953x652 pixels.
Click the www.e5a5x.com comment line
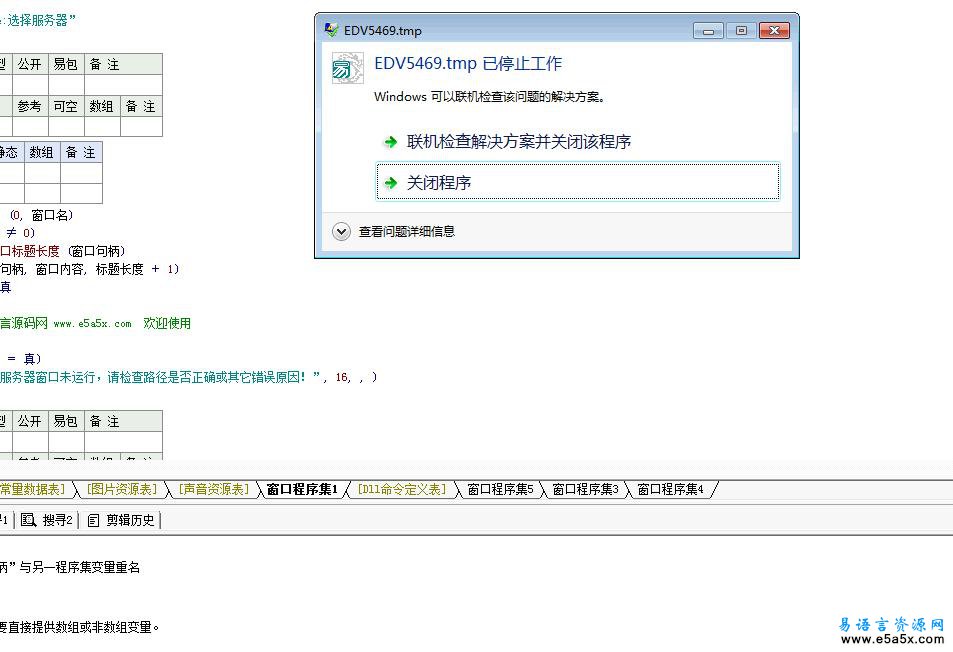[x=95, y=323]
